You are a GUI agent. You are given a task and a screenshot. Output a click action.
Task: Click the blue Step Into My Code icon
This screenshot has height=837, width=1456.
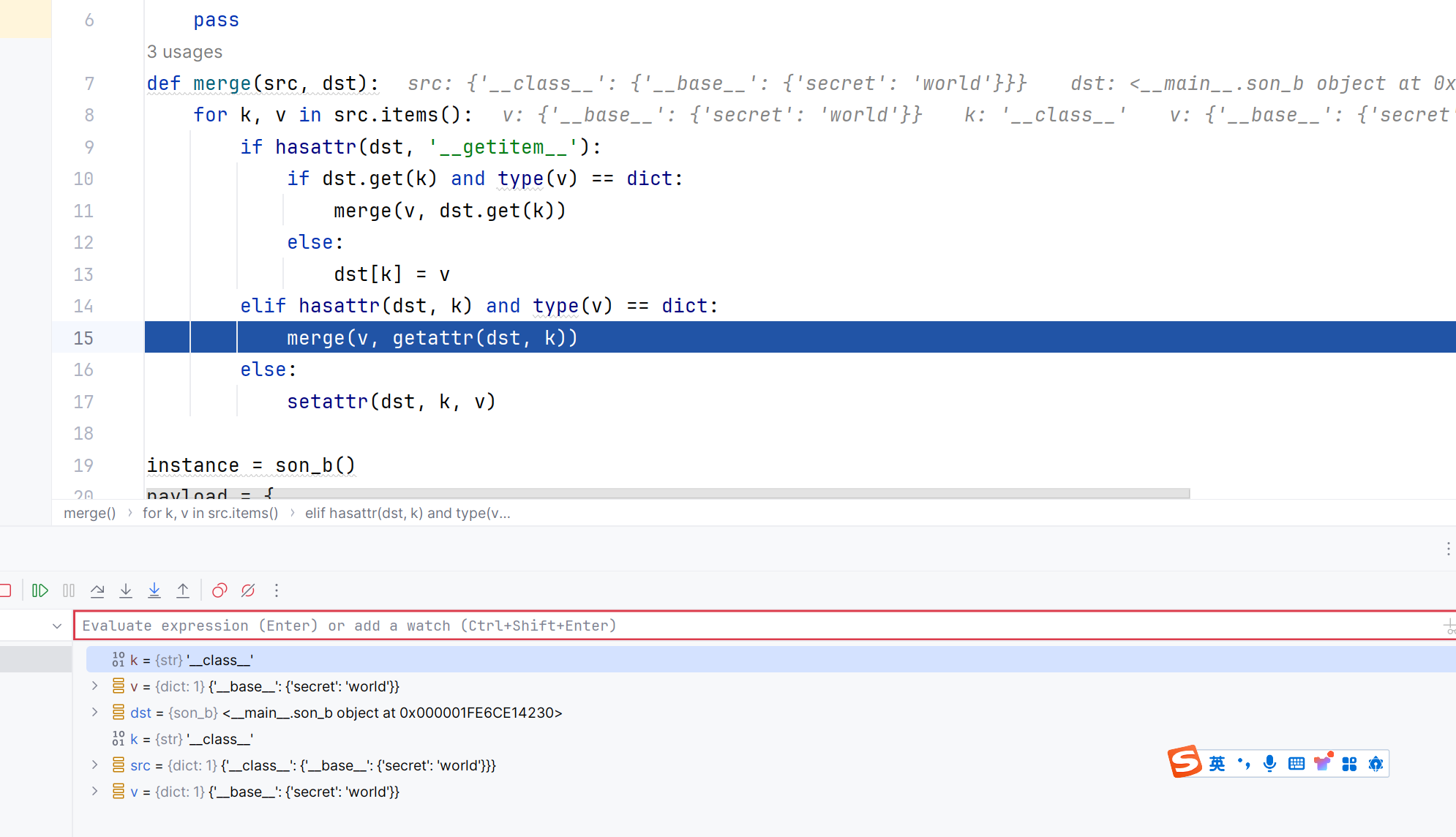tap(154, 590)
